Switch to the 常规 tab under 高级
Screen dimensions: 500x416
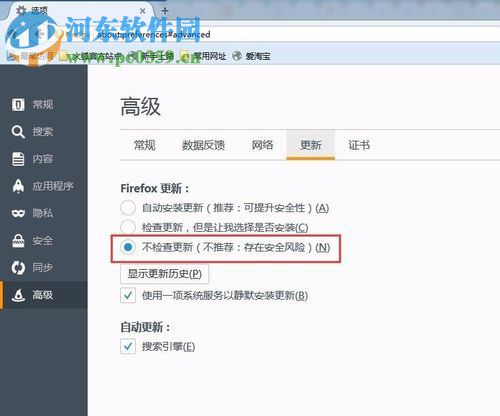point(144,145)
